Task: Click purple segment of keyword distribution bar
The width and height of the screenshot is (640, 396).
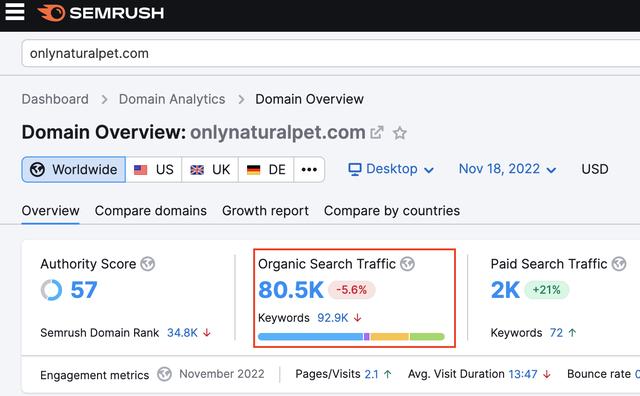Action: 367,337
